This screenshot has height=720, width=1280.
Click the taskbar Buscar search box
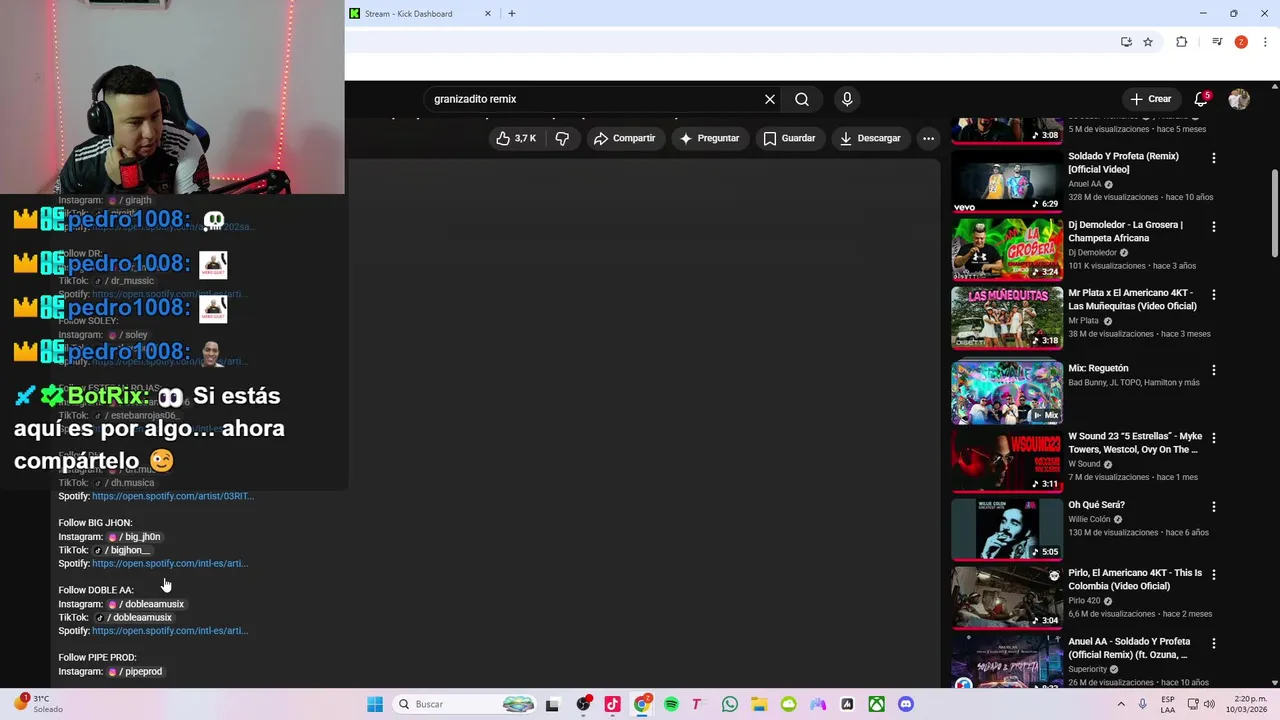click(x=465, y=704)
